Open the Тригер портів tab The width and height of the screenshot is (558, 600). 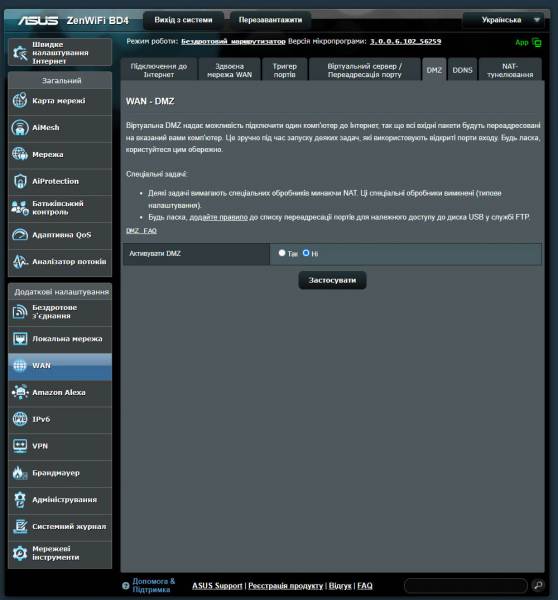(284, 70)
